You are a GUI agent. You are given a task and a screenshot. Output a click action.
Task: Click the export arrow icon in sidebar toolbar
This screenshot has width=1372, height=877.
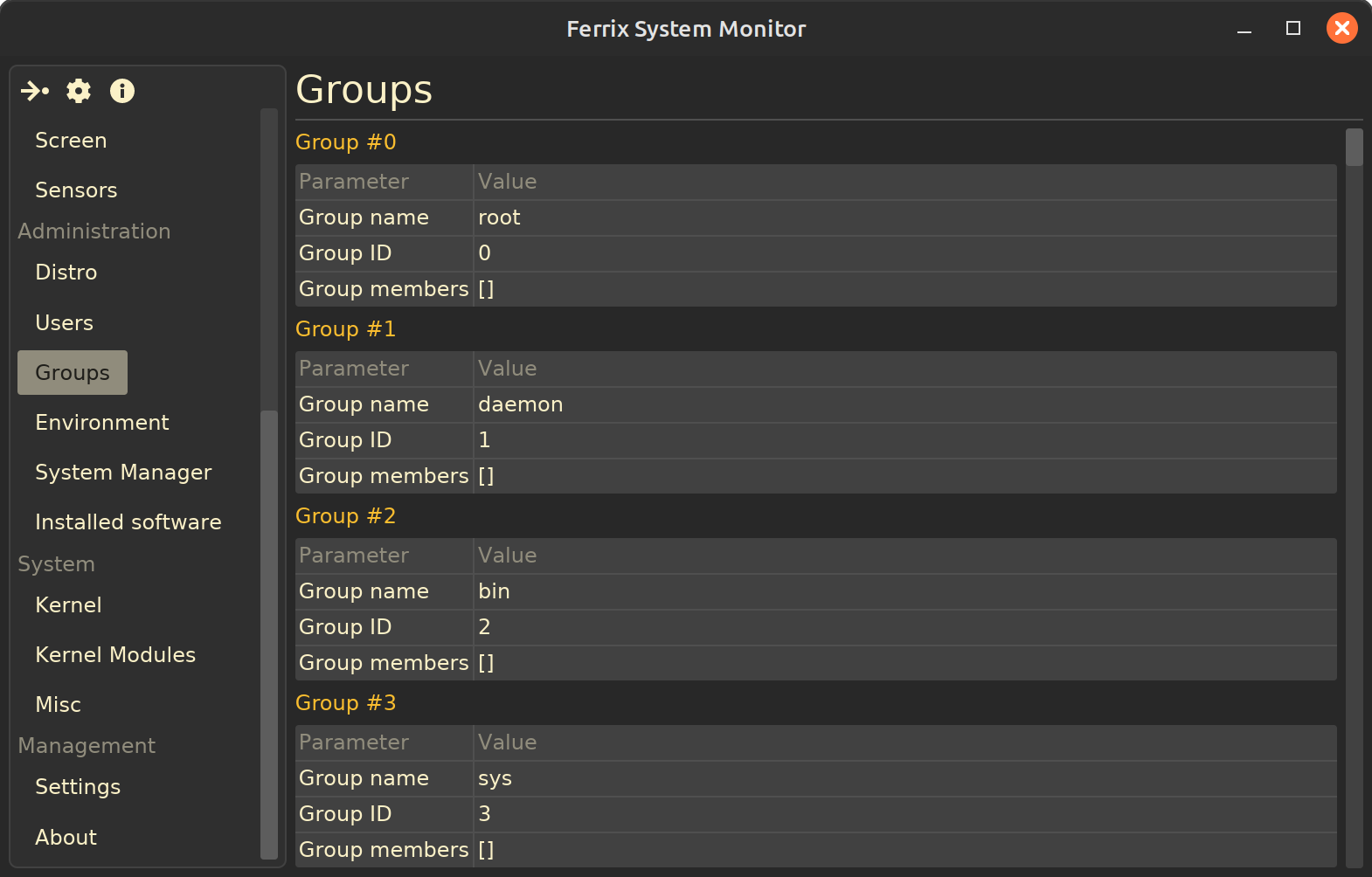pyautogui.click(x=35, y=91)
